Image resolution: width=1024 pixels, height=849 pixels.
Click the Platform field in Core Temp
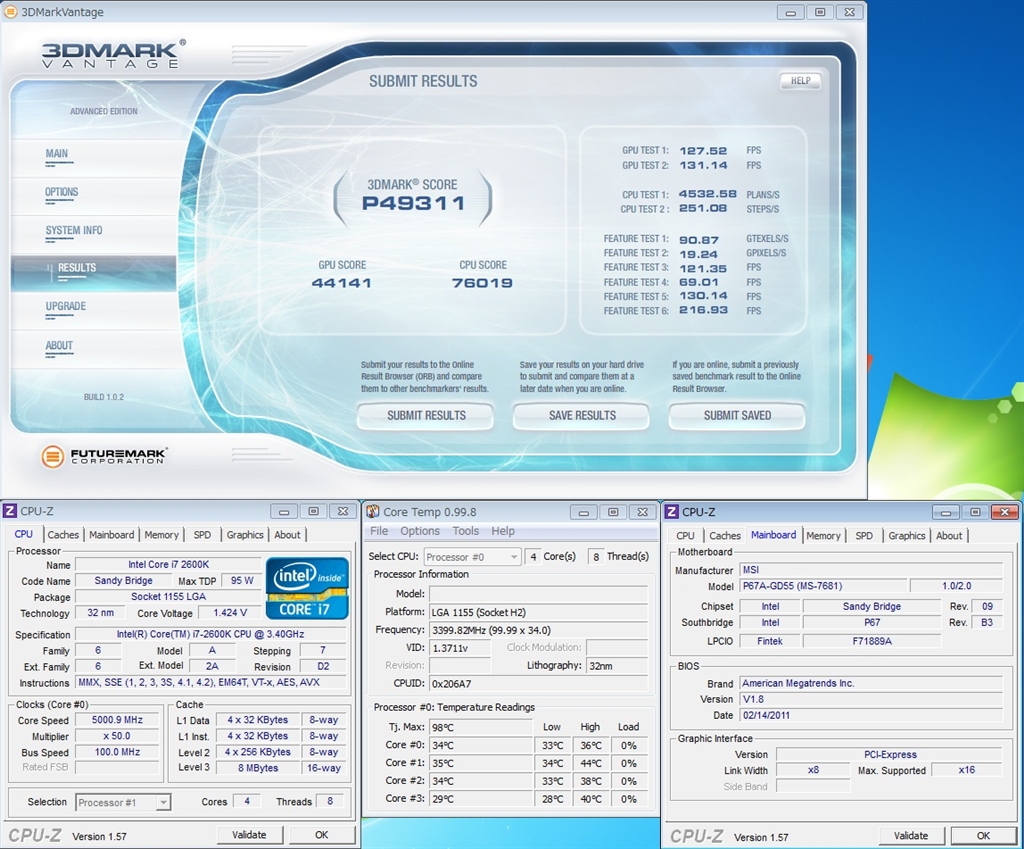tap(539, 613)
